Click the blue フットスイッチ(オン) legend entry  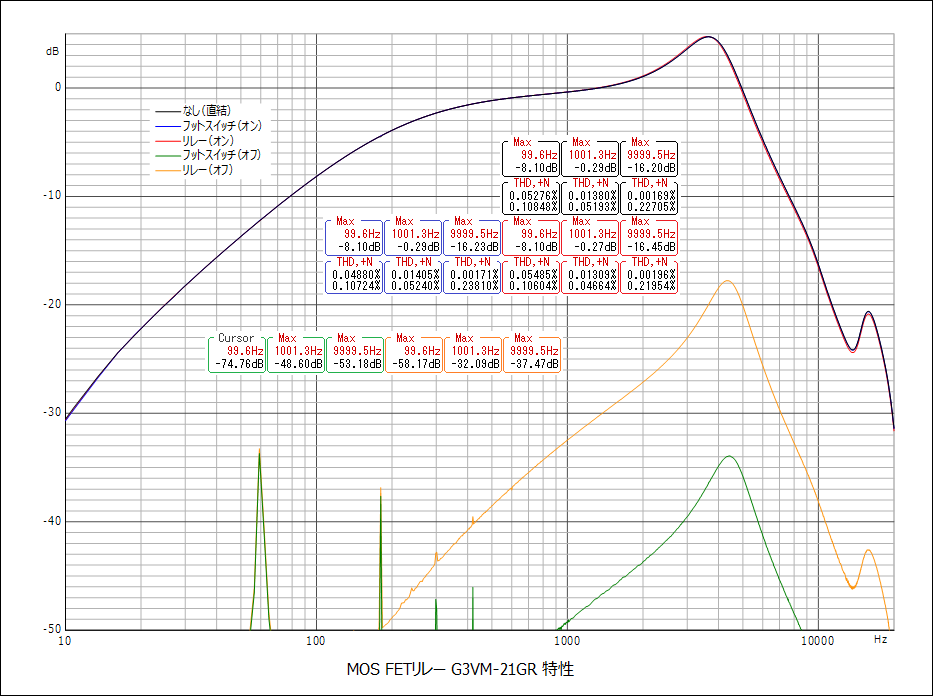(x=208, y=126)
